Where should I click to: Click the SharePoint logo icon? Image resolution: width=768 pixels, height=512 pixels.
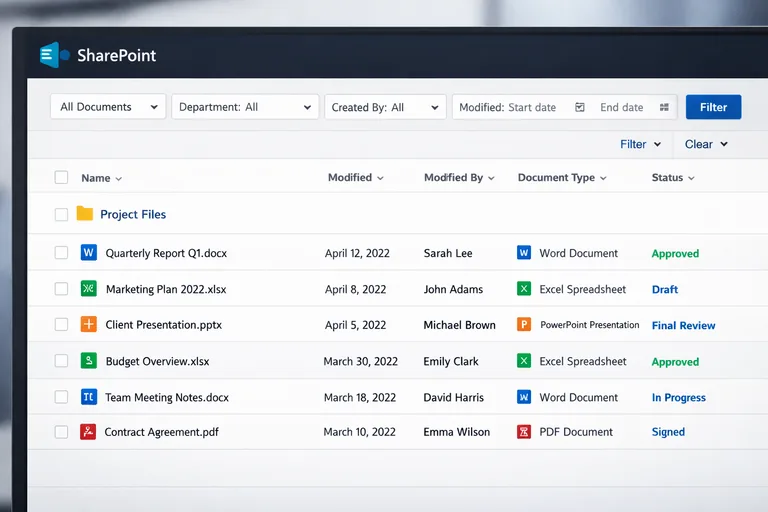tap(54, 55)
